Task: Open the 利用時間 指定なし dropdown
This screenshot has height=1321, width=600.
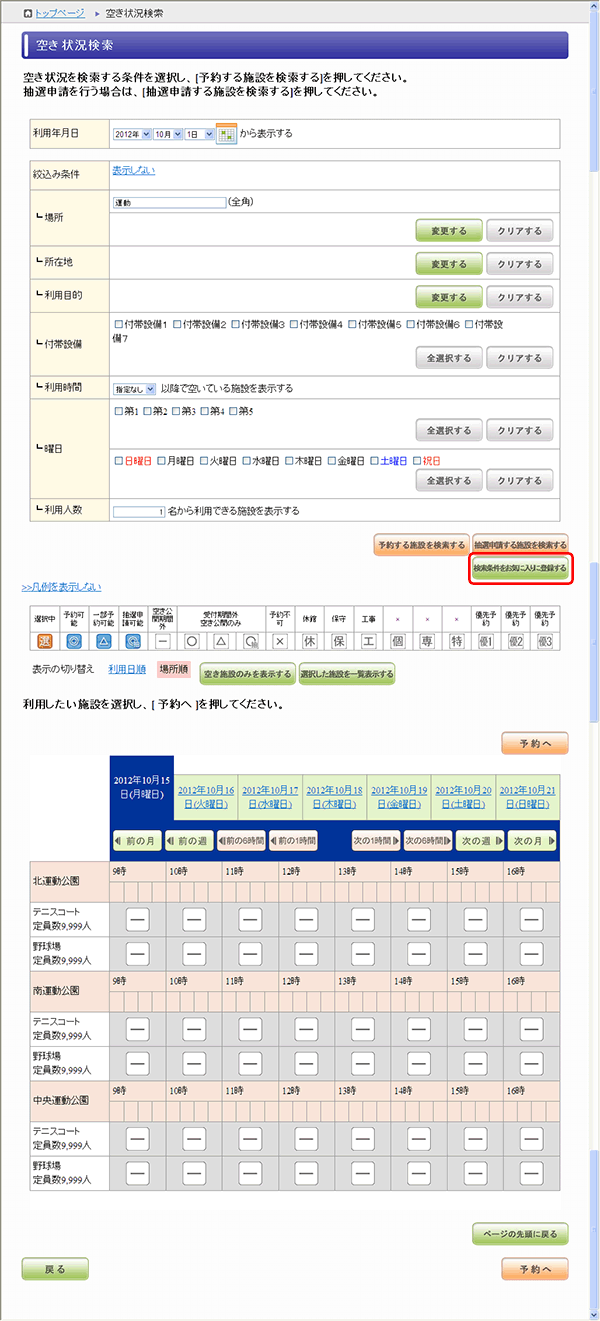Action: click(135, 388)
